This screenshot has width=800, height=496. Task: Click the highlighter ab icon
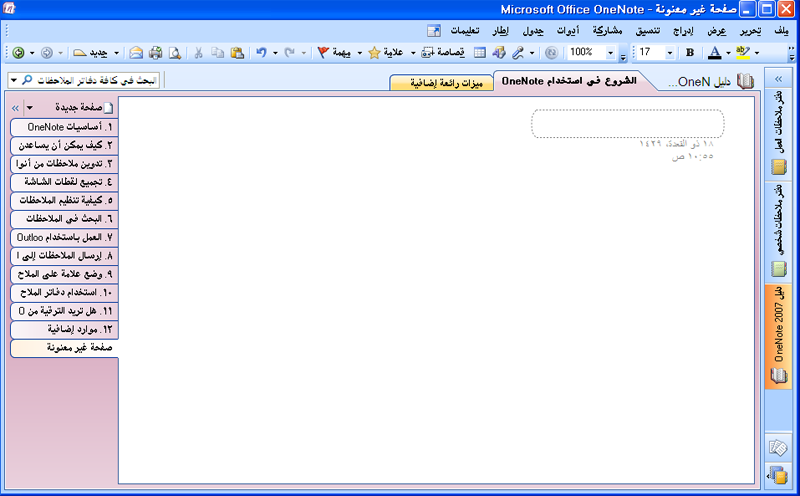743,53
